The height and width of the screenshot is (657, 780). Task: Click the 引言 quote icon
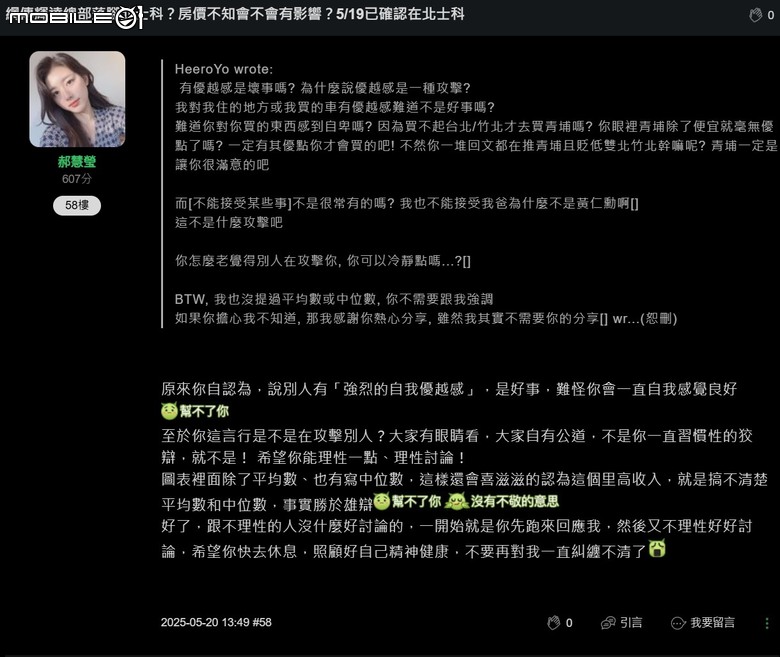[608, 623]
